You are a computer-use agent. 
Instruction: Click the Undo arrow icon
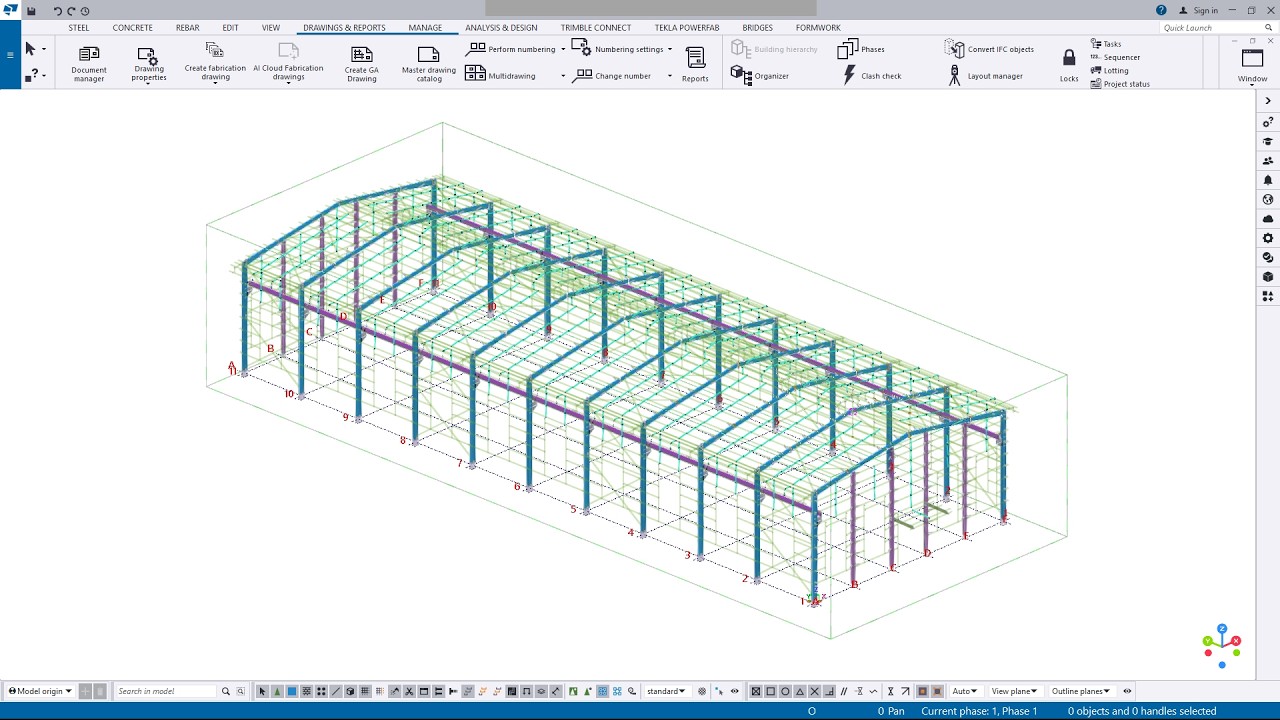click(x=57, y=11)
